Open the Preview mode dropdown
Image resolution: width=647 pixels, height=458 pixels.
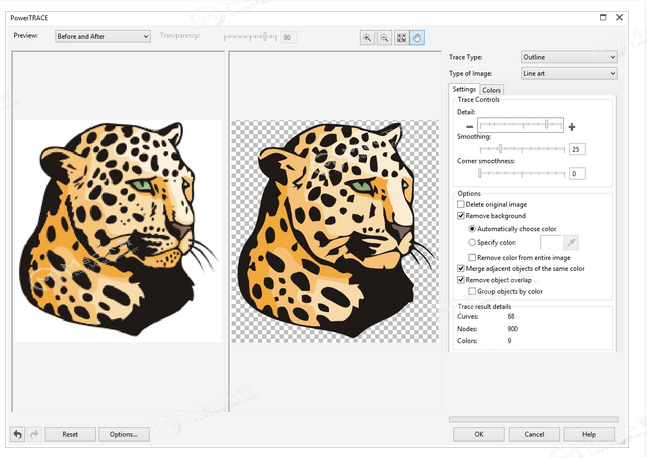tap(102, 36)
